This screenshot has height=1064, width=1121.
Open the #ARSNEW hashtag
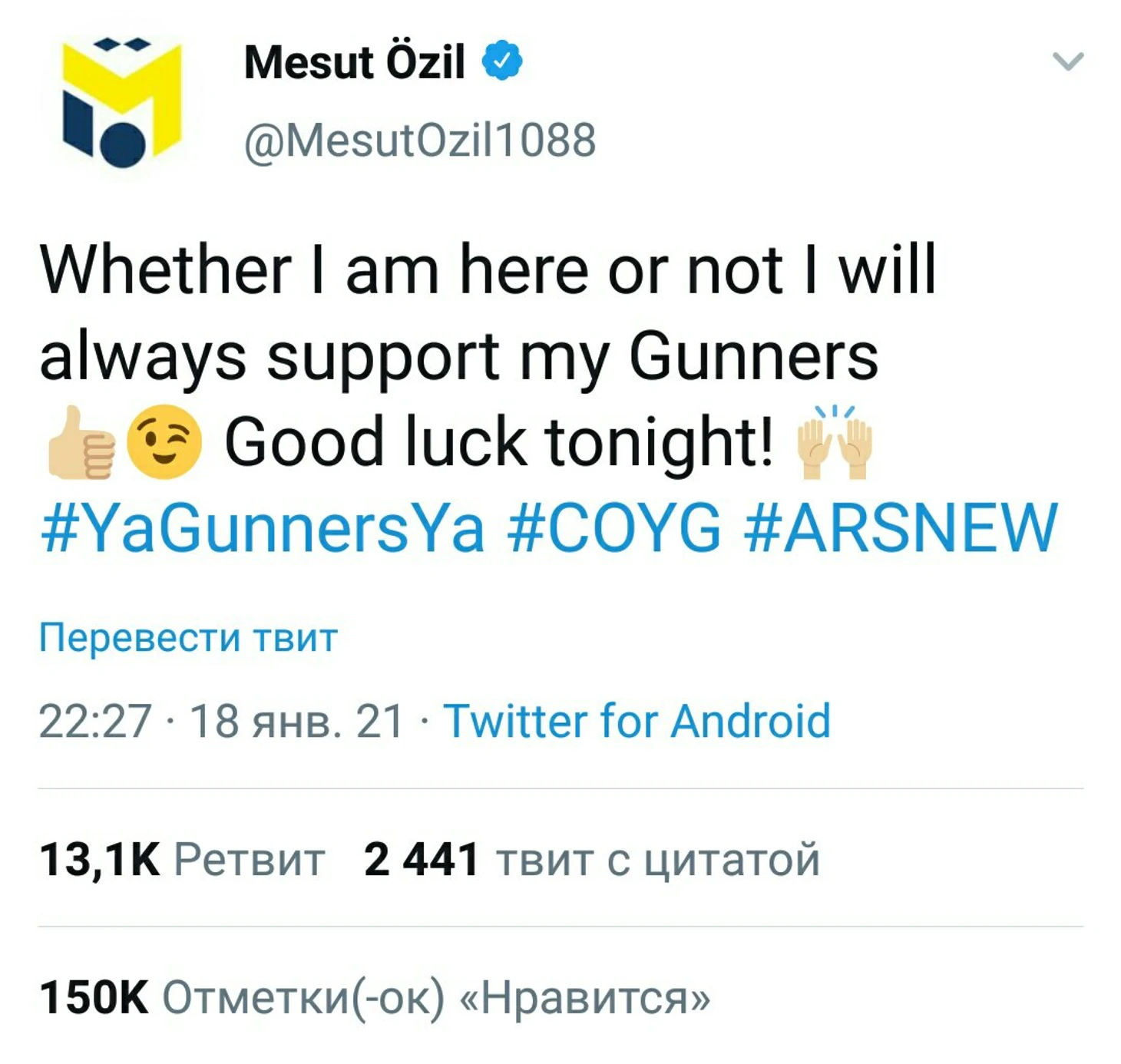[x=901, y=527]
